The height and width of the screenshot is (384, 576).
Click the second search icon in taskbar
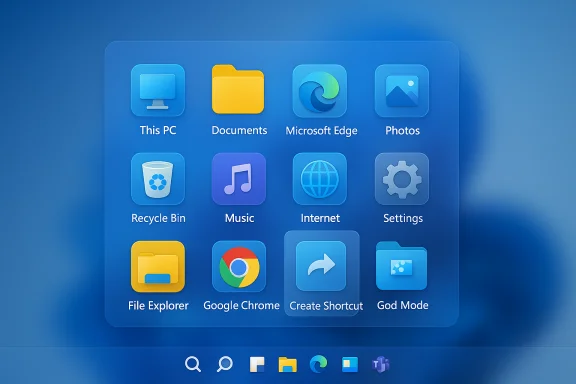tap(225, 364)
